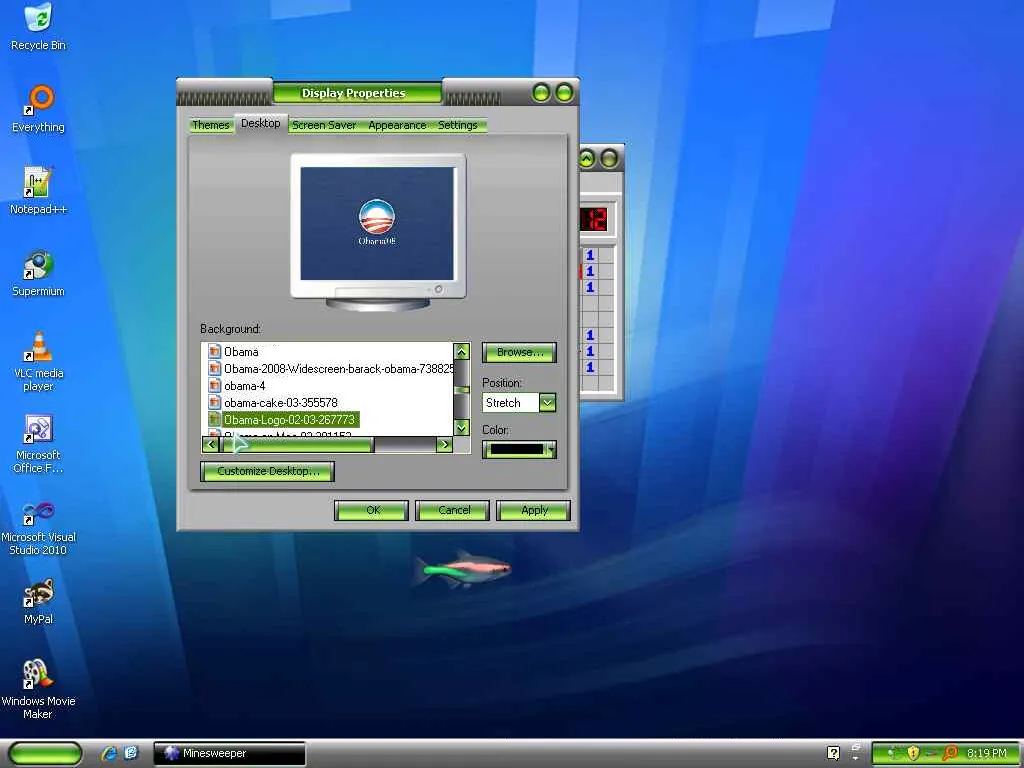Click the security shield tray icon
The width and height of the screenshot is (1024, 768).
[x=913, y=753]
